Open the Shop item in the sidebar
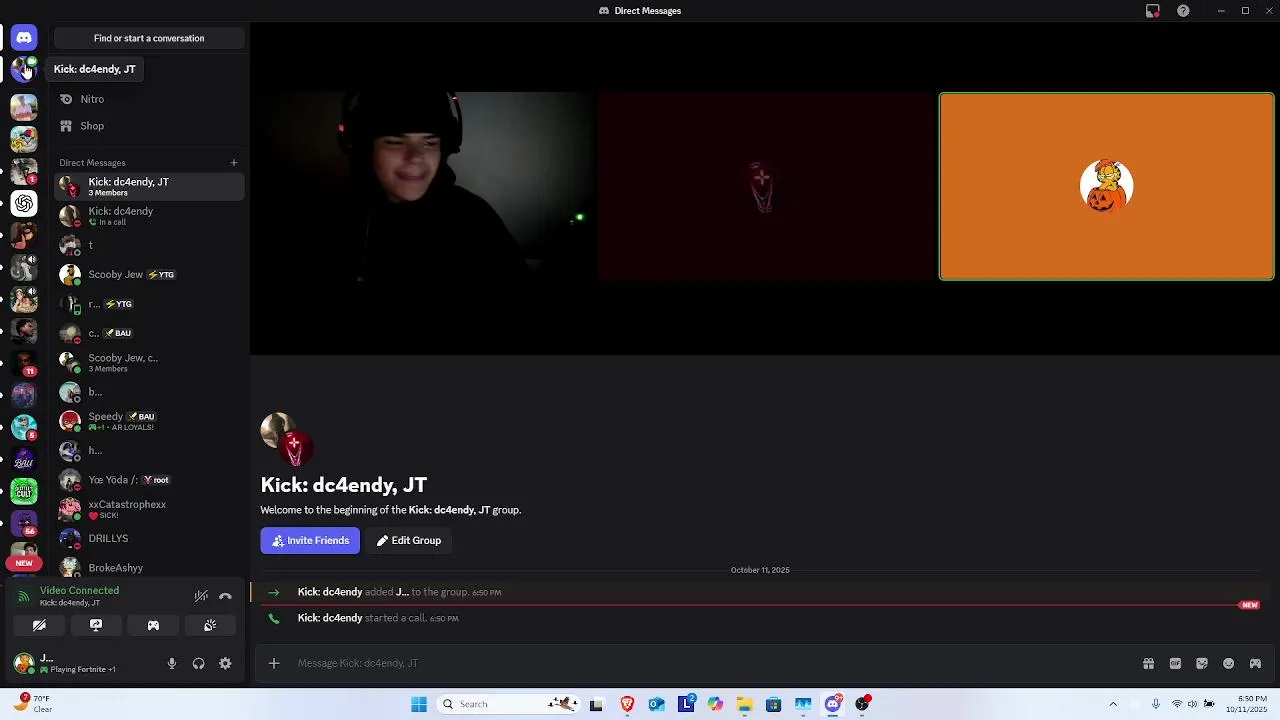This screenshot has height=720, width=1280. [149, 126]
